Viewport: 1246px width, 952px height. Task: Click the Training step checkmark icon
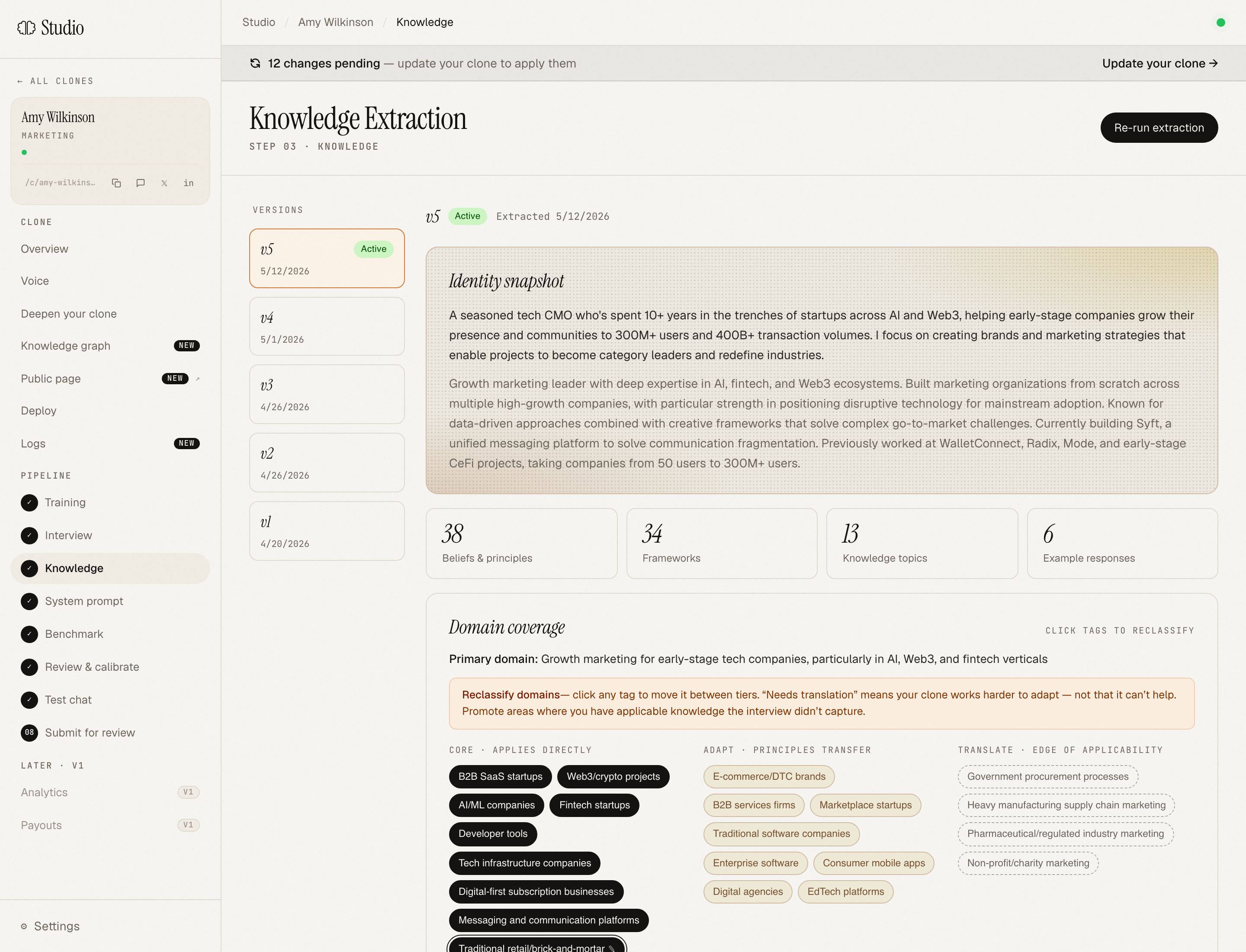pos(29,503)
